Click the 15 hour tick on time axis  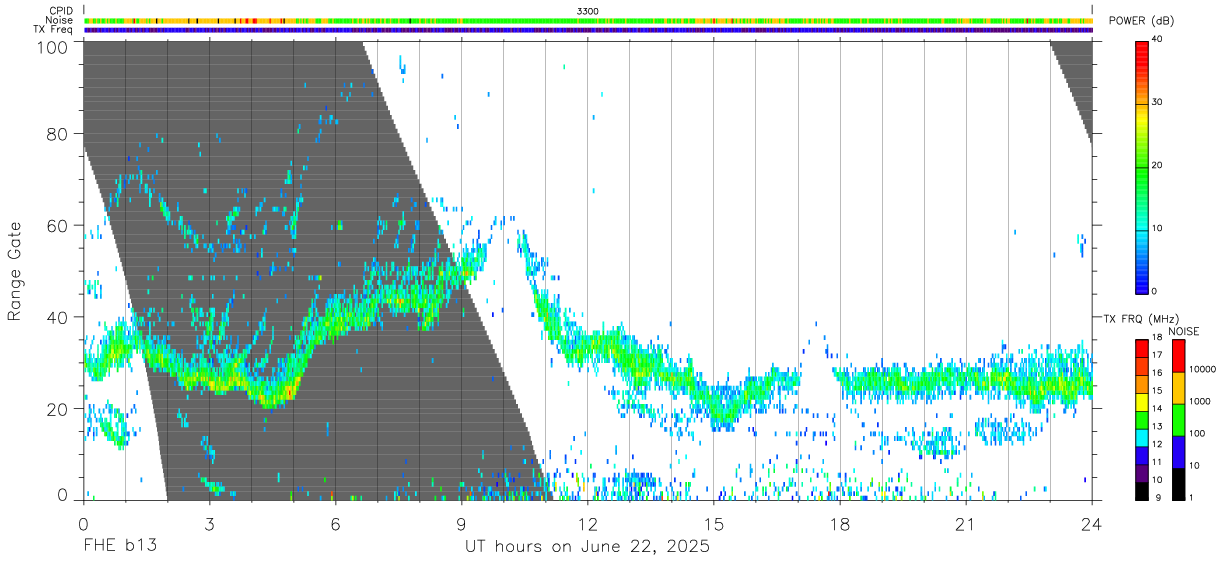714,524
